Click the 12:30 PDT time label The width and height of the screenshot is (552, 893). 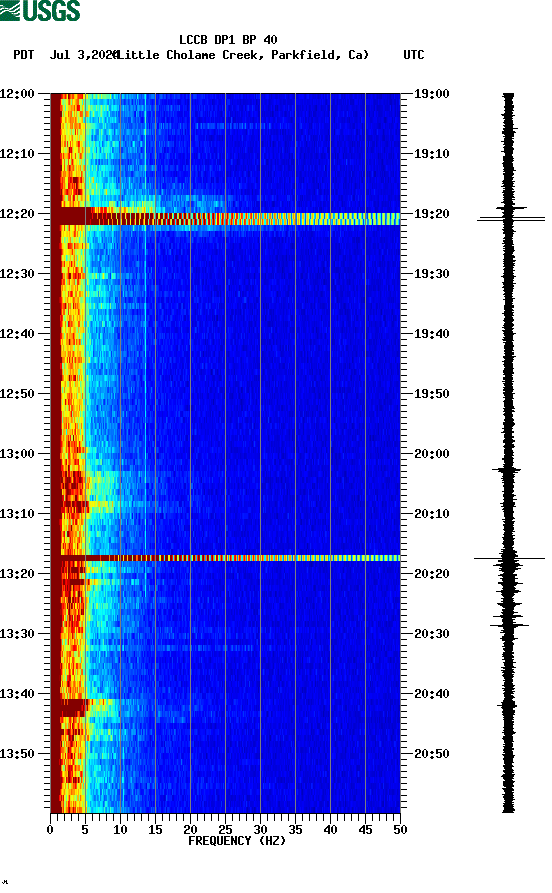point(17,273)
